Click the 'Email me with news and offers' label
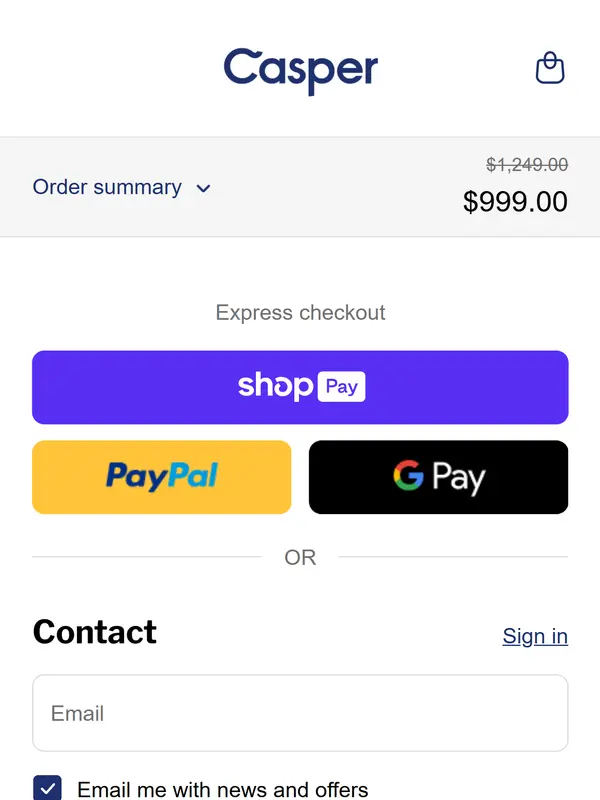This screenshot has width=600, height=800. 222,789
